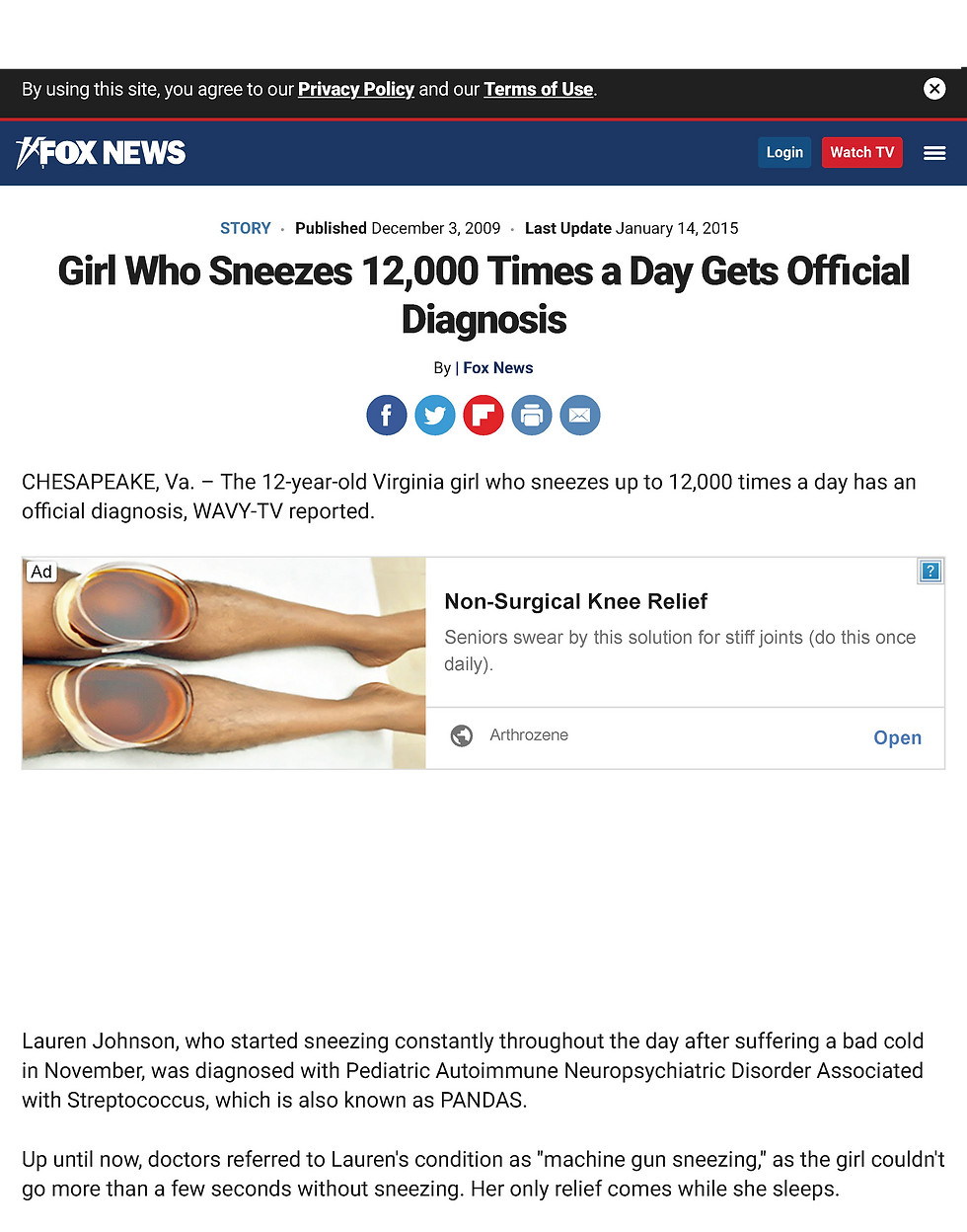Open the Terms of Use link
The height and width of the screenshot is (1232, 967).
pyautogui.click(x=539, y=89)
